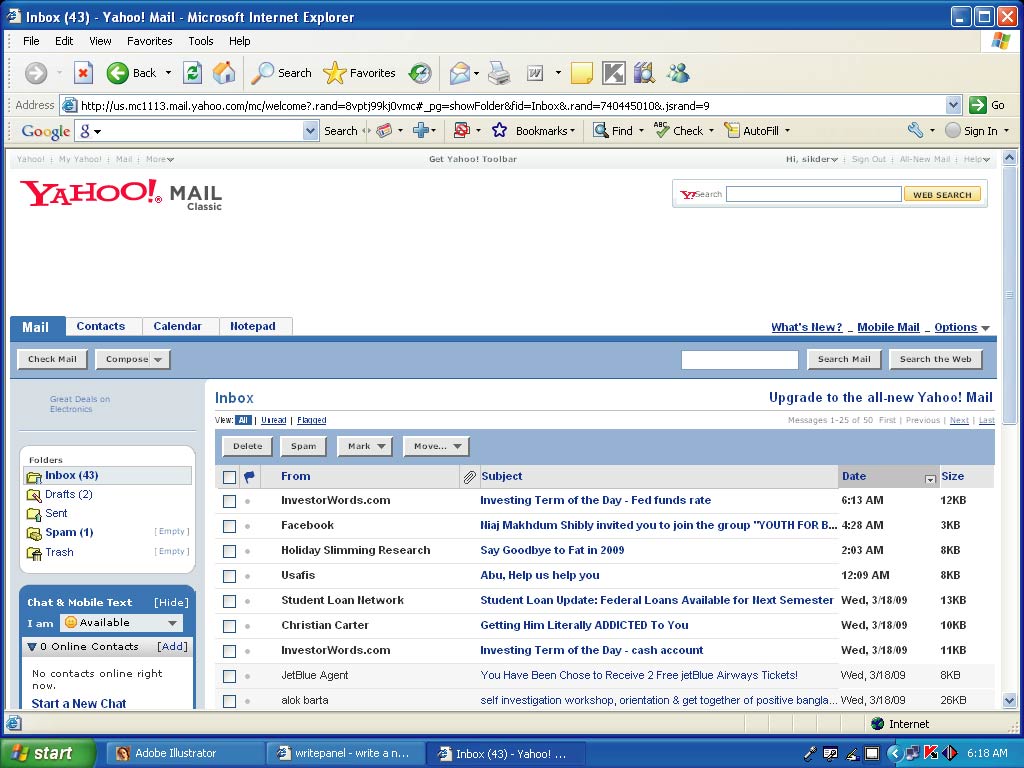
Task: Click the mail search input field
Action: click(739, 360)
